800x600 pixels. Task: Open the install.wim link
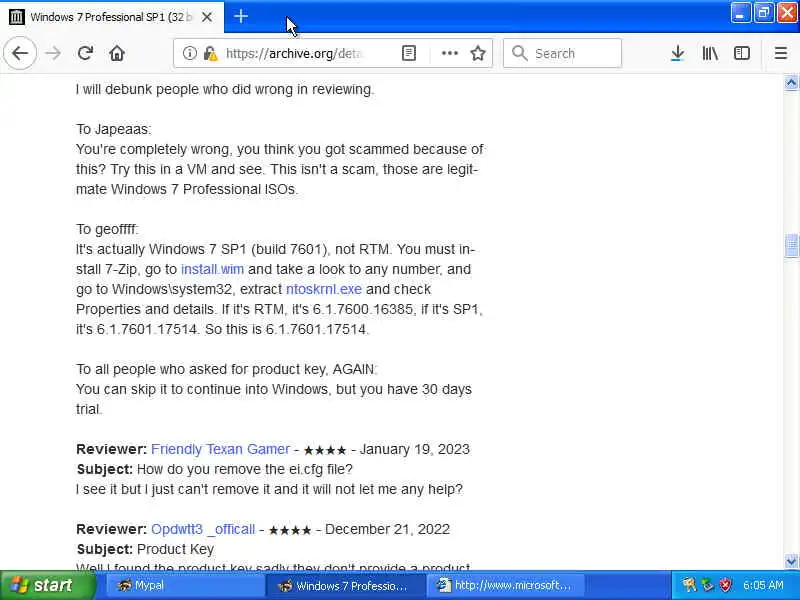[212, 269]
